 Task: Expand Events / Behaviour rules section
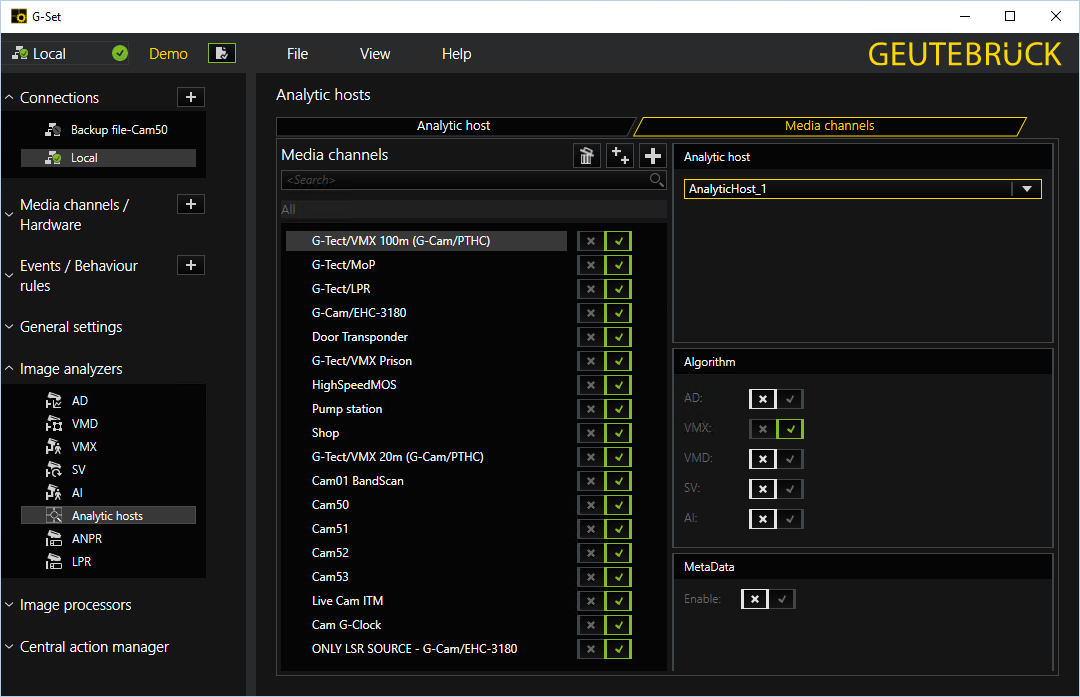click(9, 275)
